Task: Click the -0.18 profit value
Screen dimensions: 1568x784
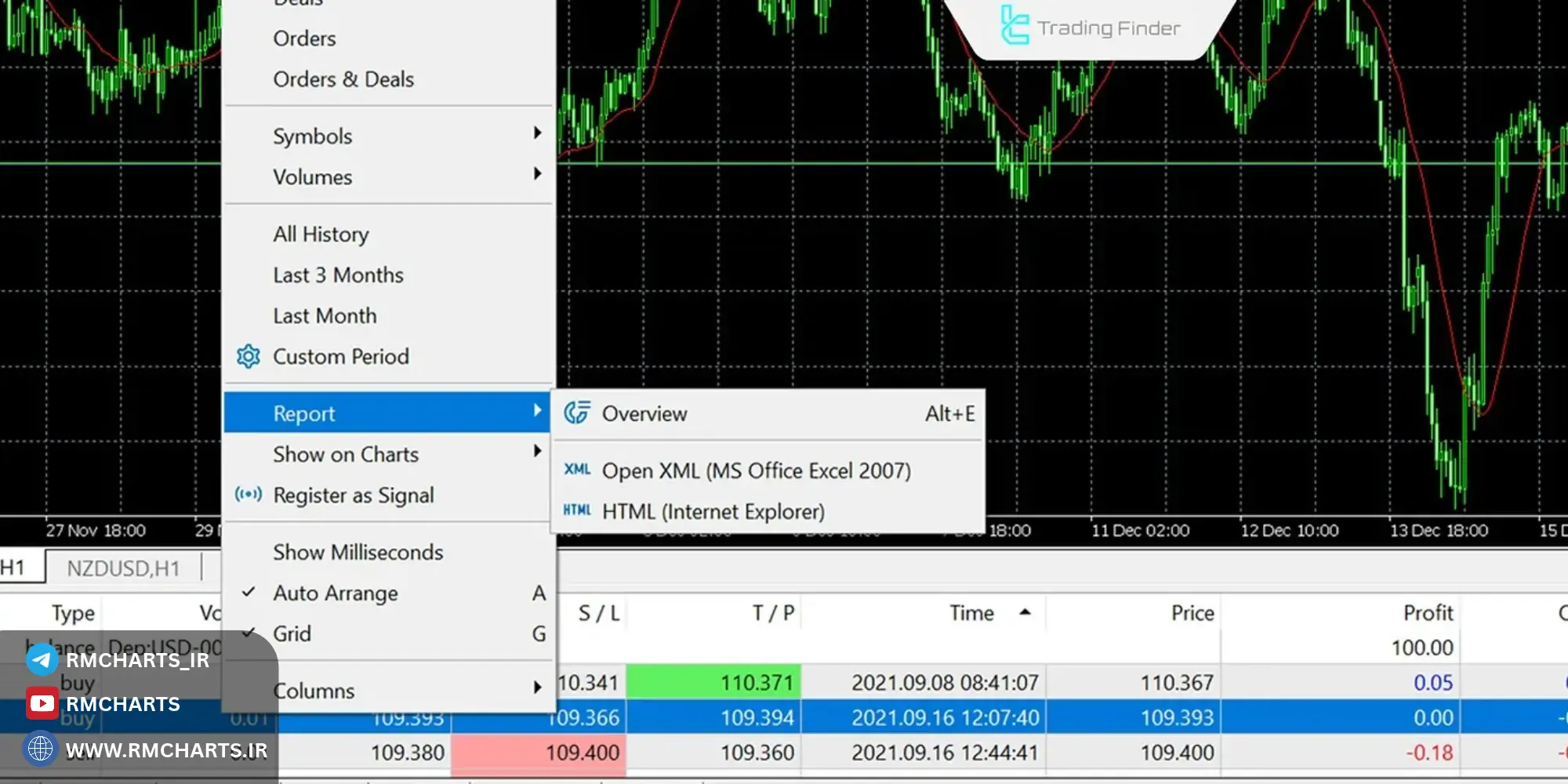Action: click(1429, 753)
